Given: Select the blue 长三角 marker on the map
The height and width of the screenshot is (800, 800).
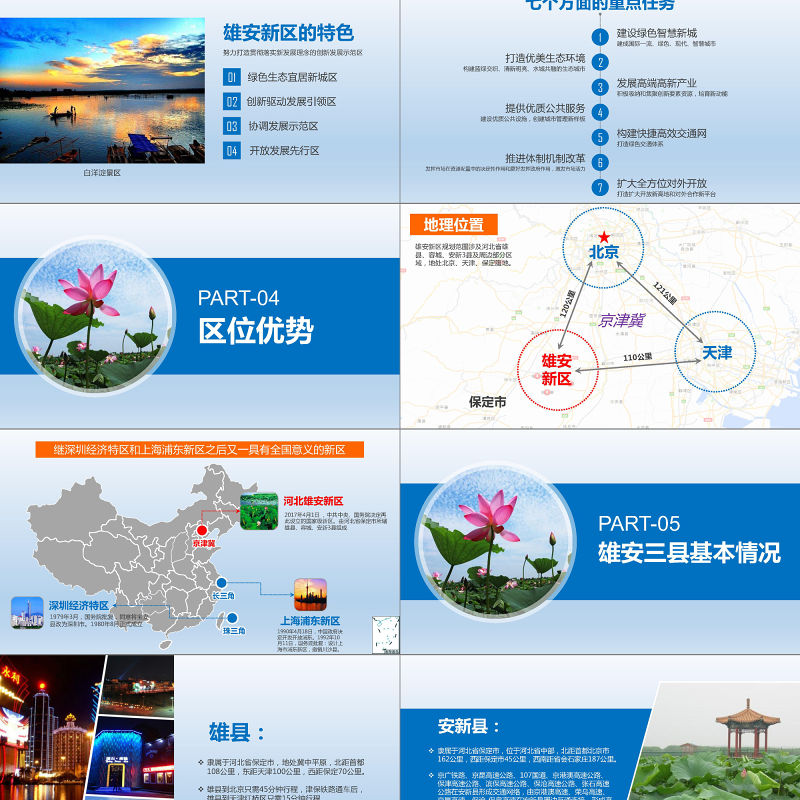Looking at the screenshot, I should point(221,582).
